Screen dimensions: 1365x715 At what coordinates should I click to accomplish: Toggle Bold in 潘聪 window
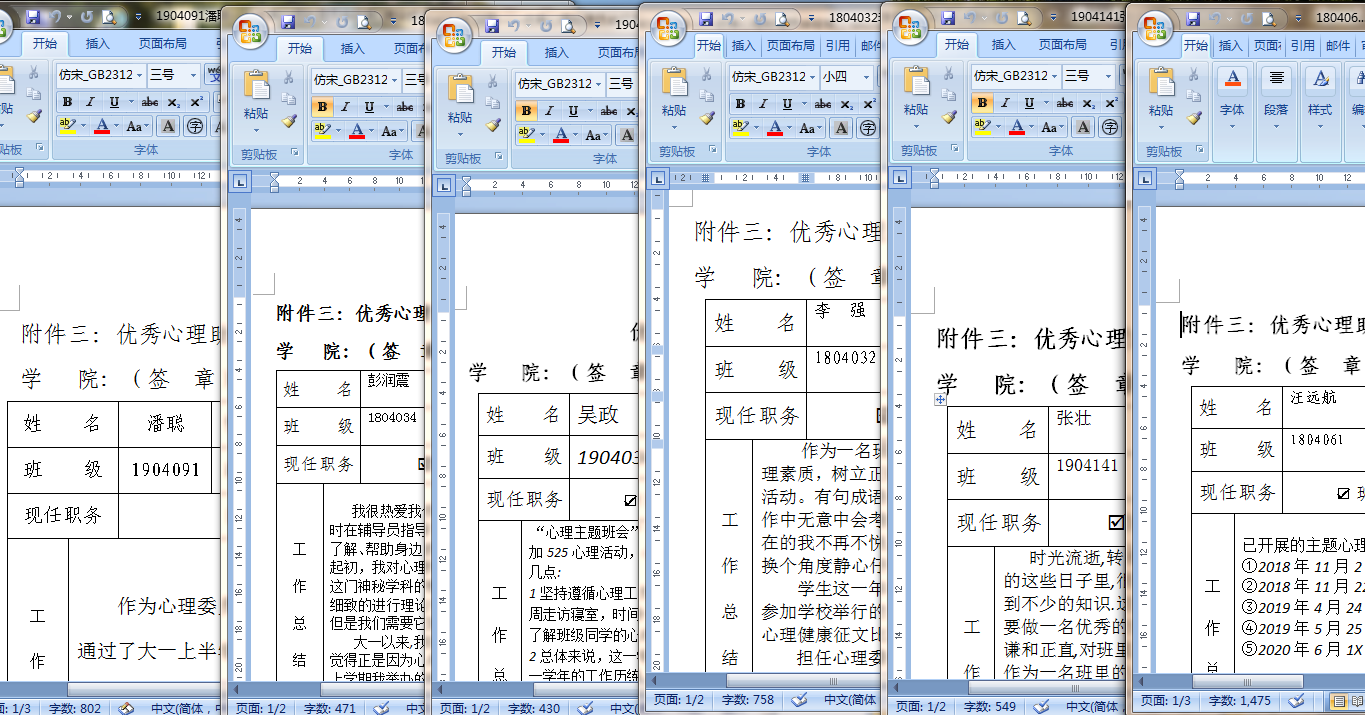[x=68, y=102]
